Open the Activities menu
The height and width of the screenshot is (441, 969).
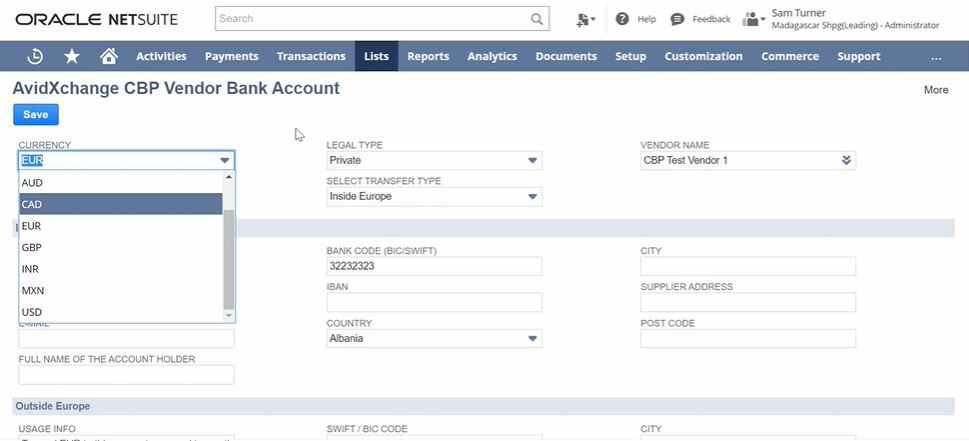161,56
